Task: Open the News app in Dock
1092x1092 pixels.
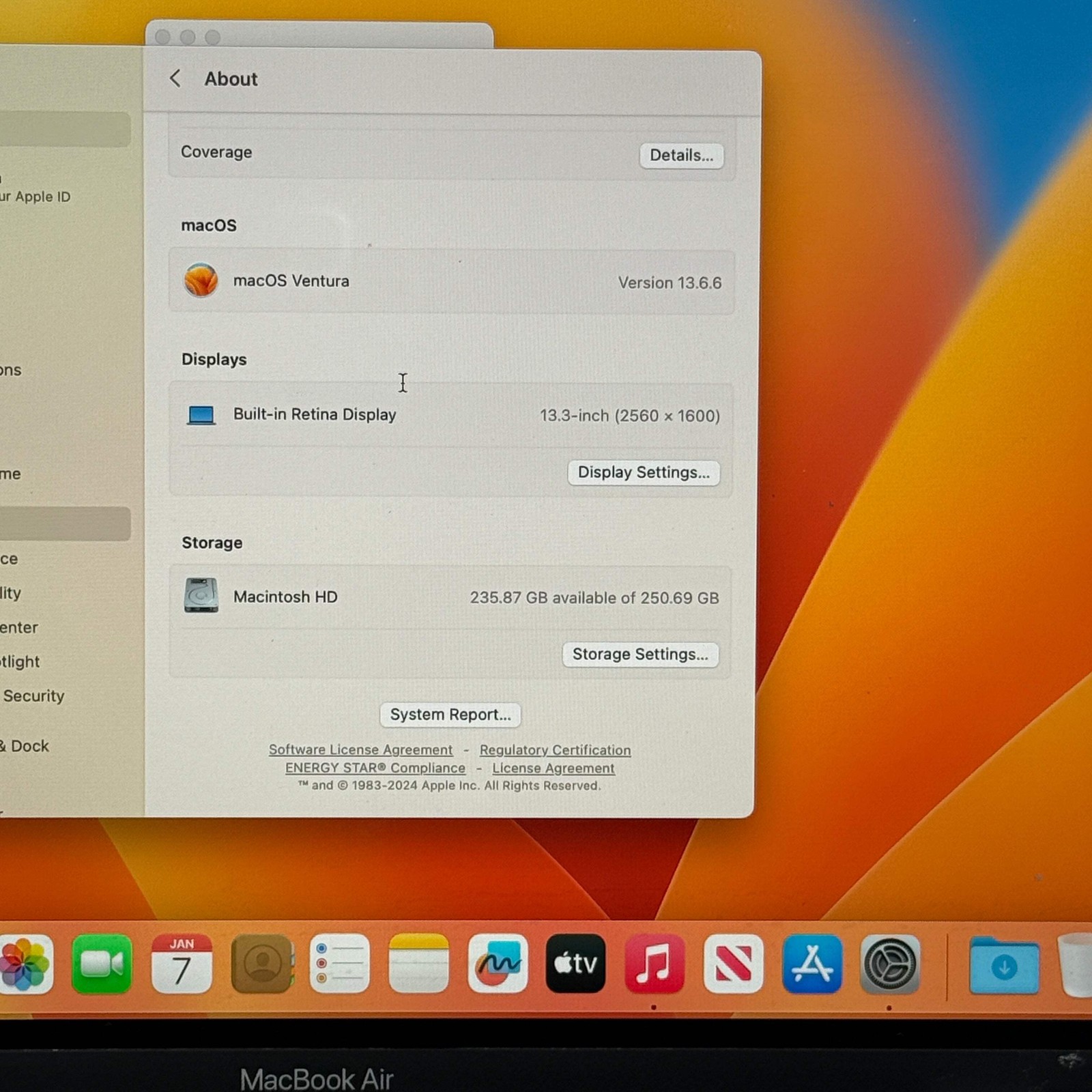Action: pos(733,964)
